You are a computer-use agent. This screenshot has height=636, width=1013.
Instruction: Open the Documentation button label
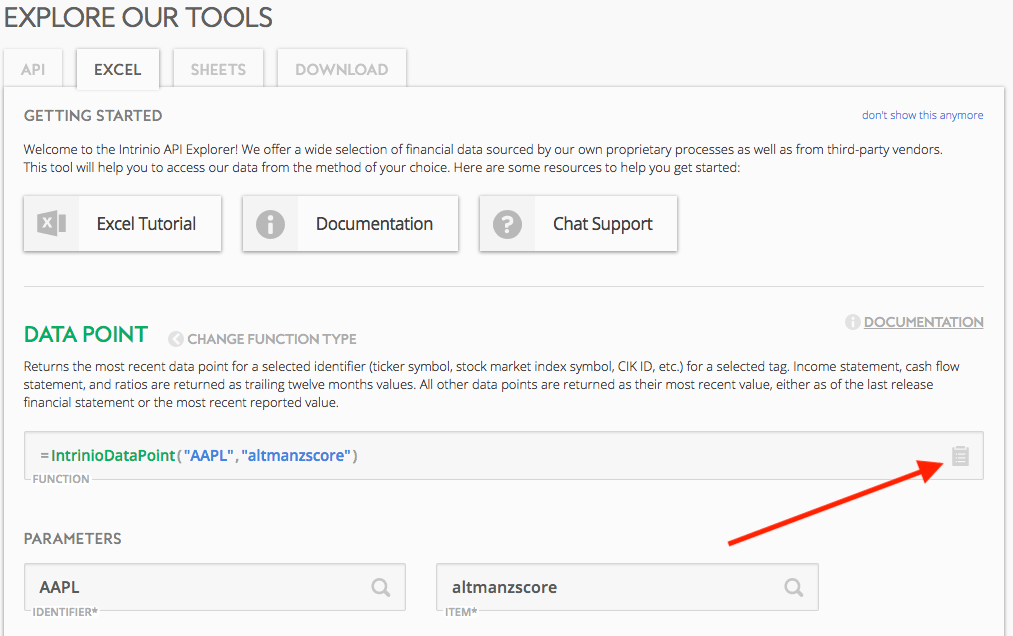pos(374,224)
